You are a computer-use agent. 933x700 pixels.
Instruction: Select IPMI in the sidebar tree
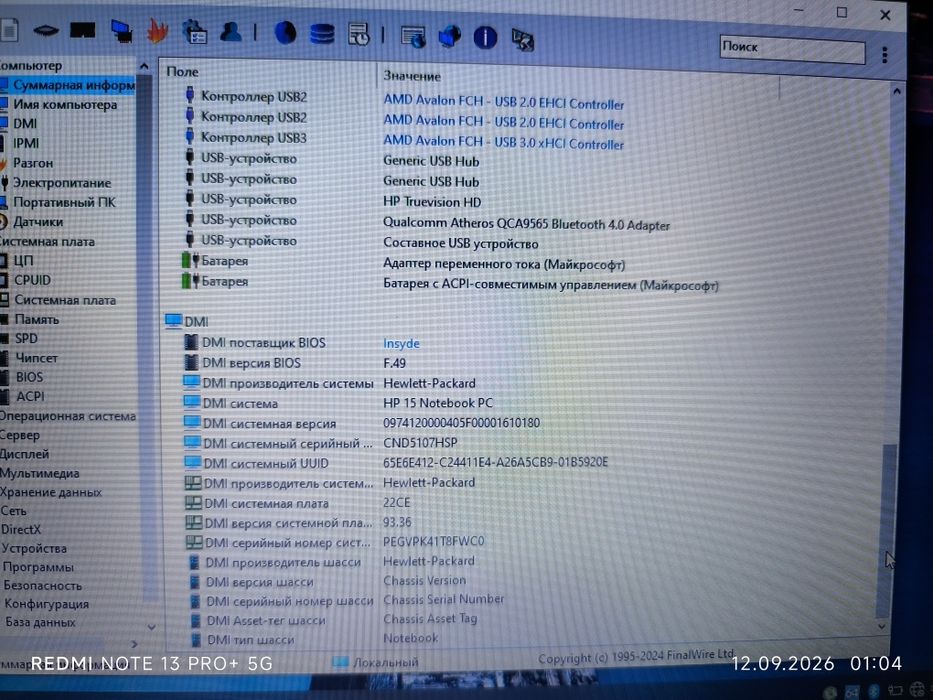26,143
